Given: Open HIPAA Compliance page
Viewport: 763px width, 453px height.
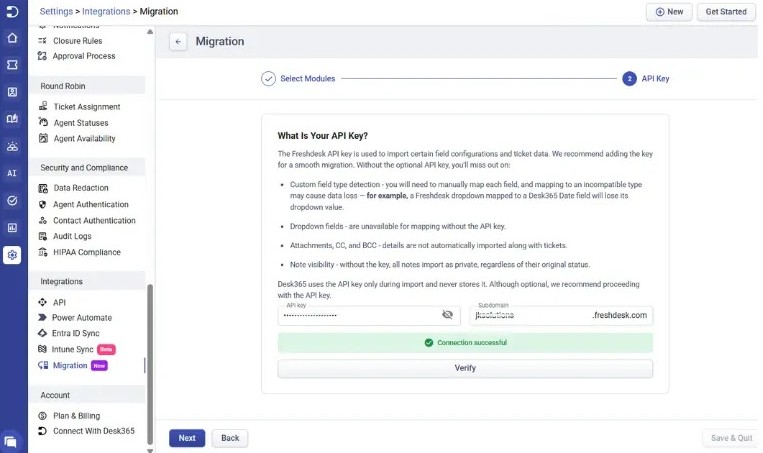Looking at the screenshot, I should [x=87, y=252].
